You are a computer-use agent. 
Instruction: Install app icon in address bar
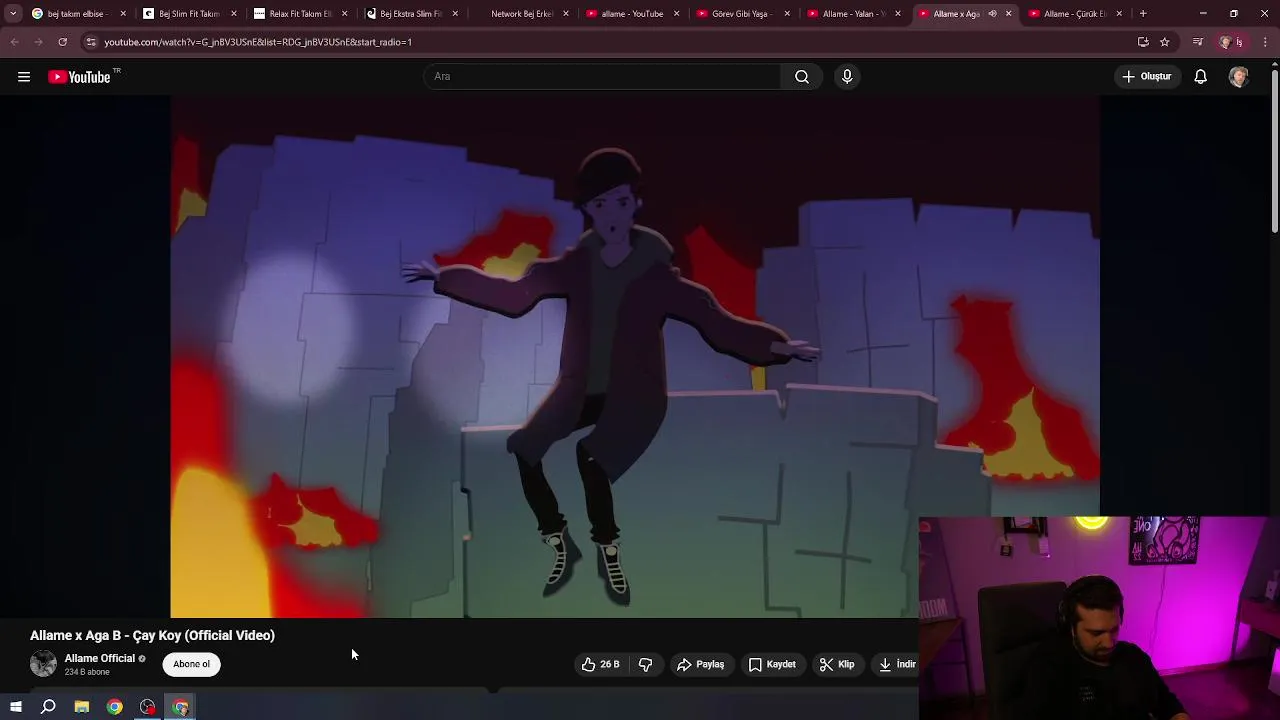click(1143, 42)
